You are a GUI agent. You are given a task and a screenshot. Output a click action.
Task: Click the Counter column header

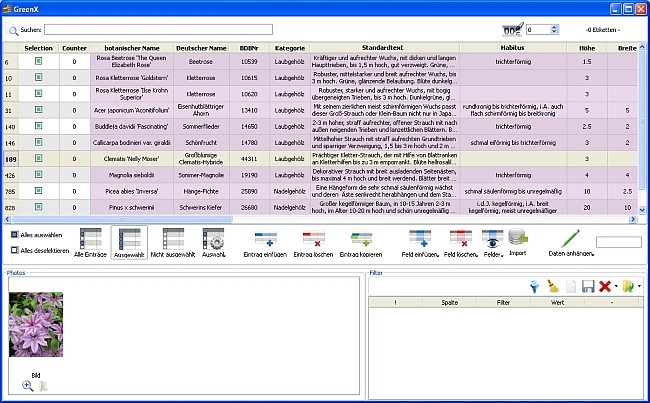pyautogui.click(x=74, y=48)
